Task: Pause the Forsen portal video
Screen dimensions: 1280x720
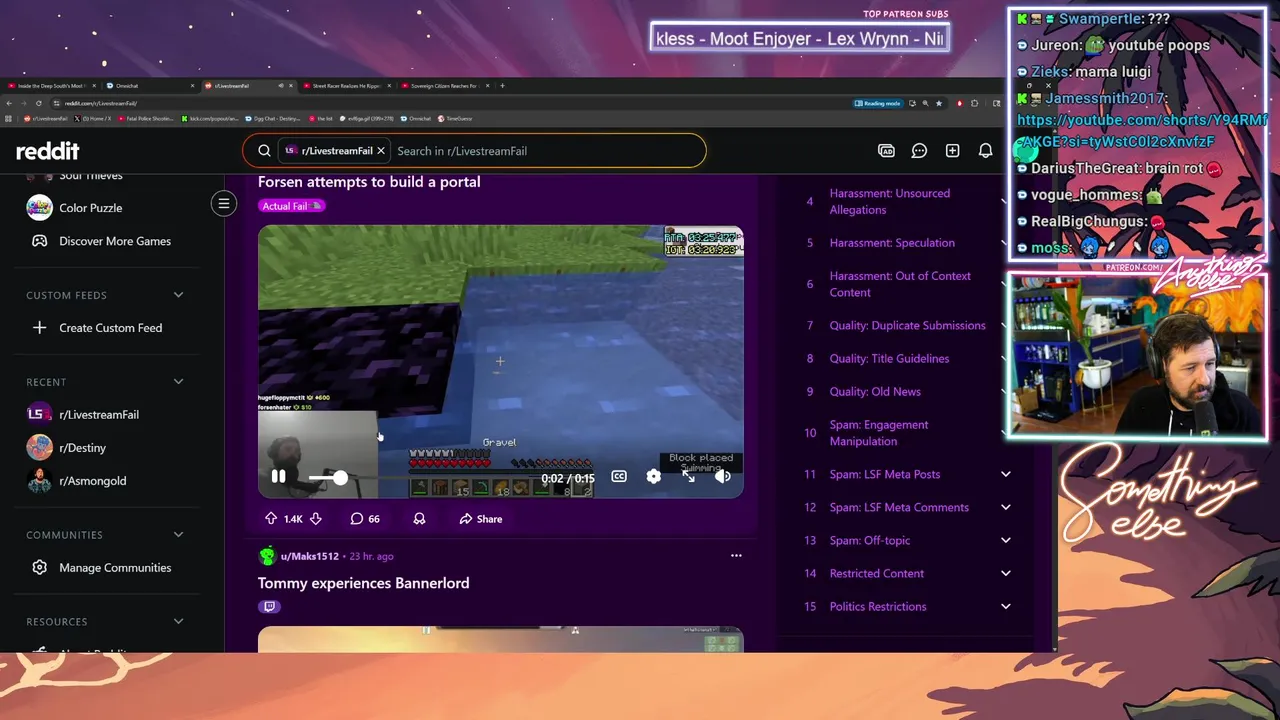Action: click(278, 478)
